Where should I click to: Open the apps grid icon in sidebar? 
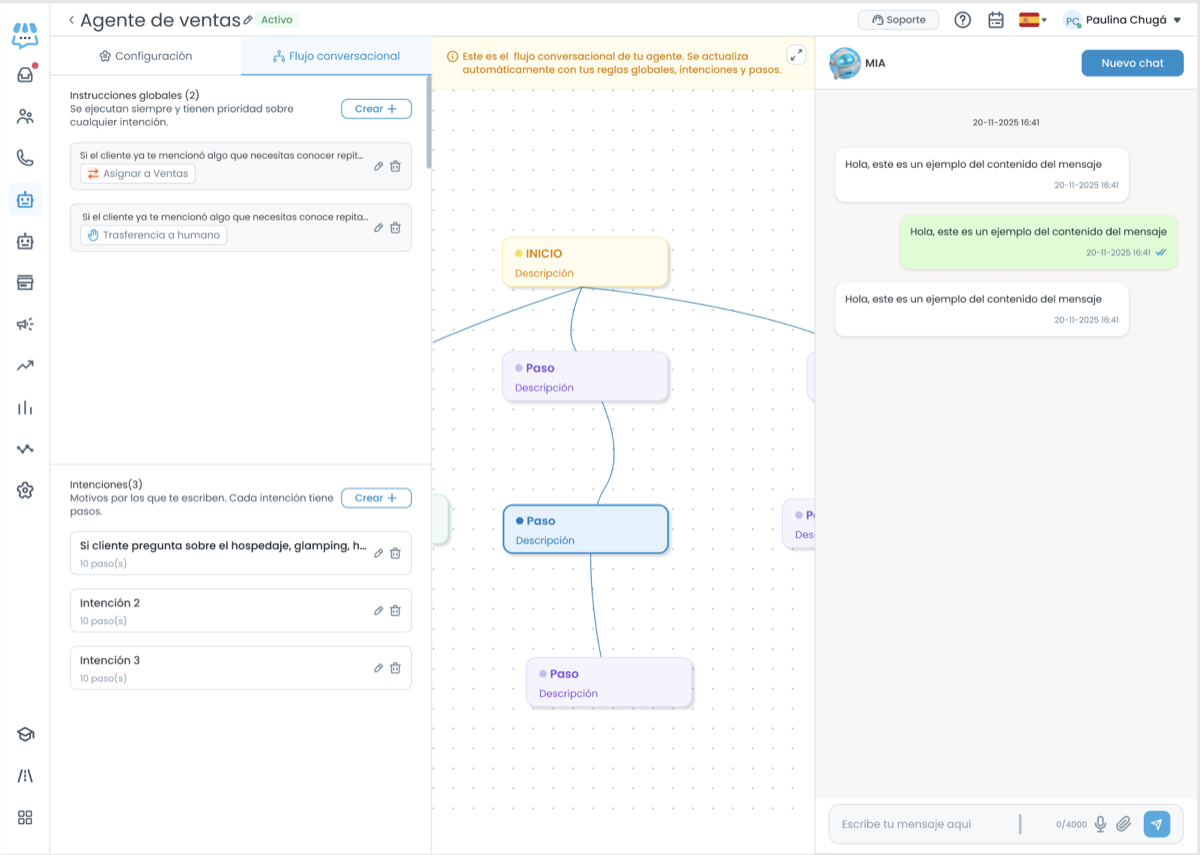25,817
